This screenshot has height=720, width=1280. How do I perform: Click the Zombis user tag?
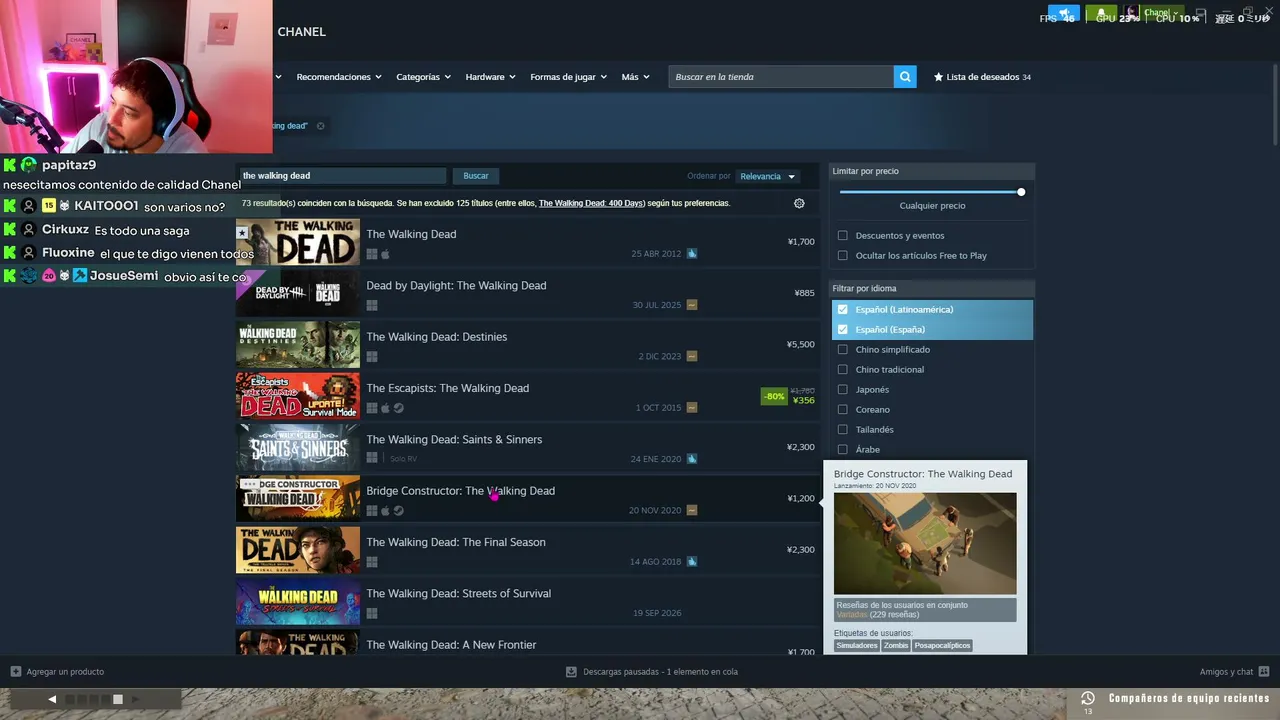(896, 646)
